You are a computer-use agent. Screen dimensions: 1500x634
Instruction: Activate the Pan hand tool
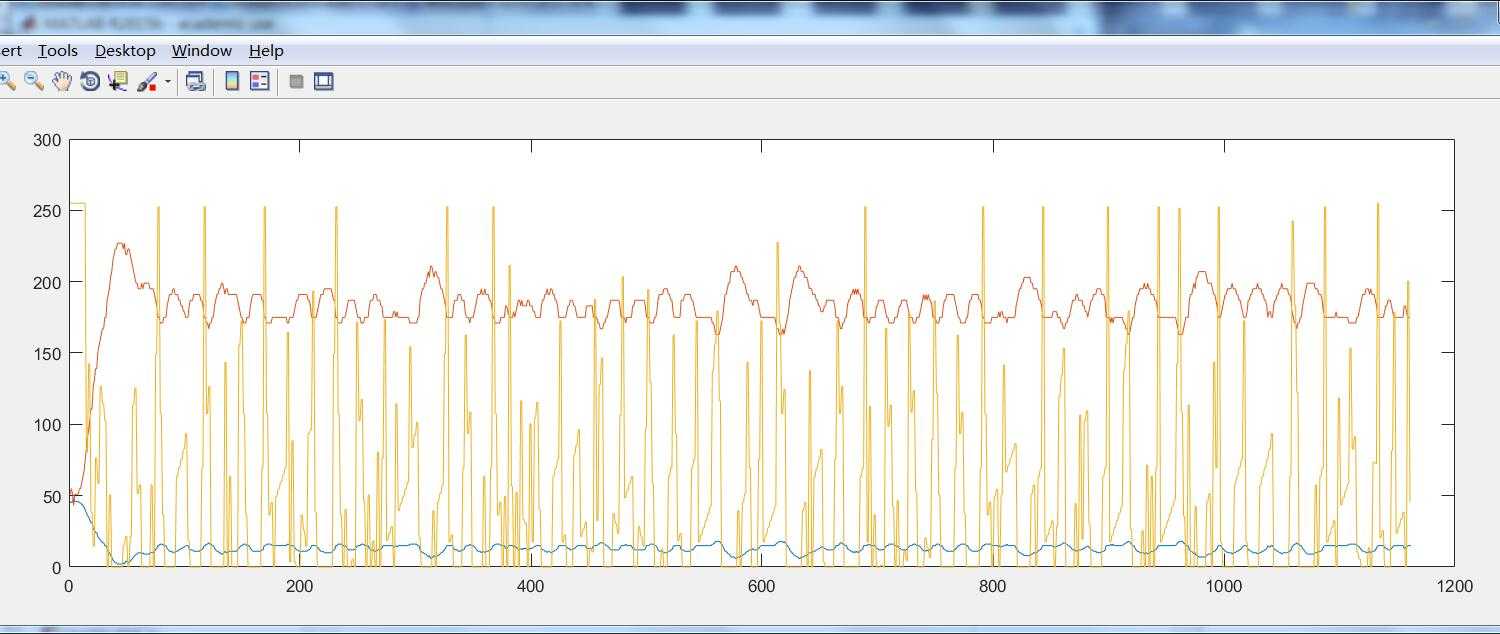click(x=62, y=82)
